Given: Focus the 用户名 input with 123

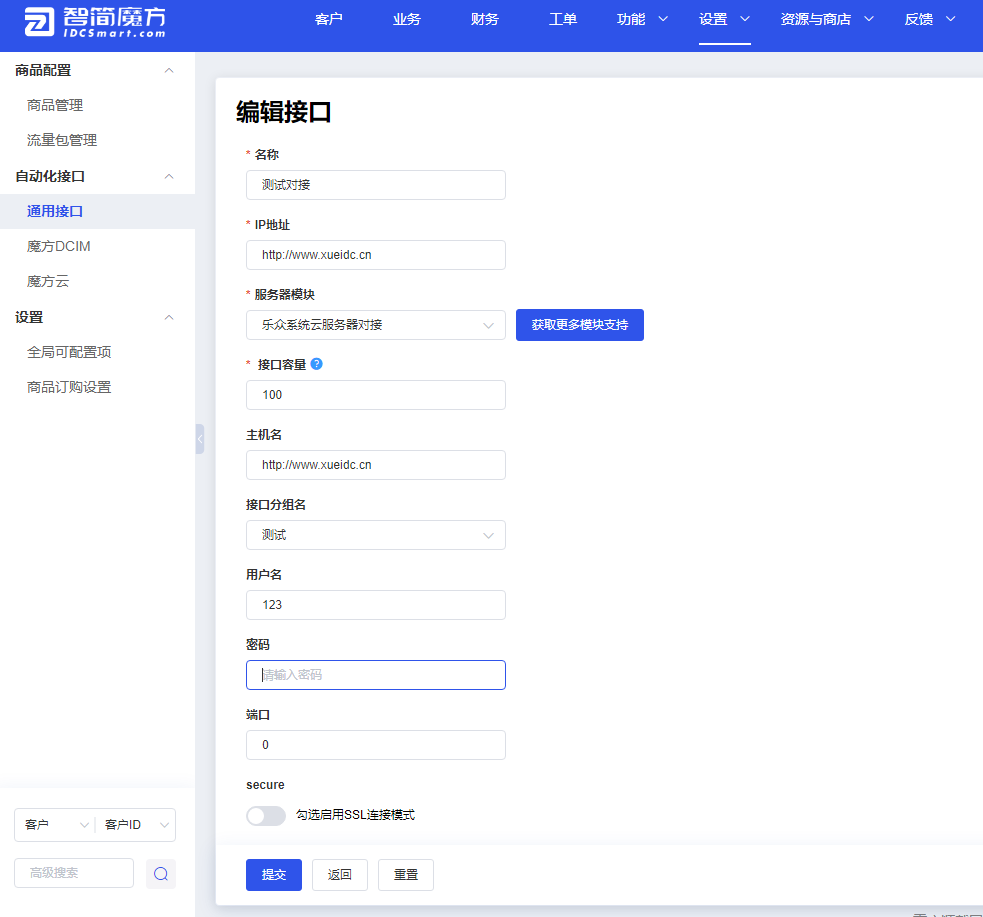Looking at the screenshot, I should pos(376,605).
